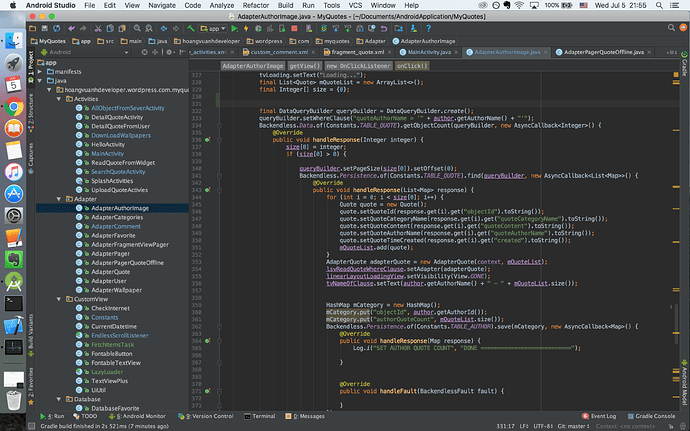
Task: Click the Search Everywhere magnifier icon
Action: [x=671, y=28]
